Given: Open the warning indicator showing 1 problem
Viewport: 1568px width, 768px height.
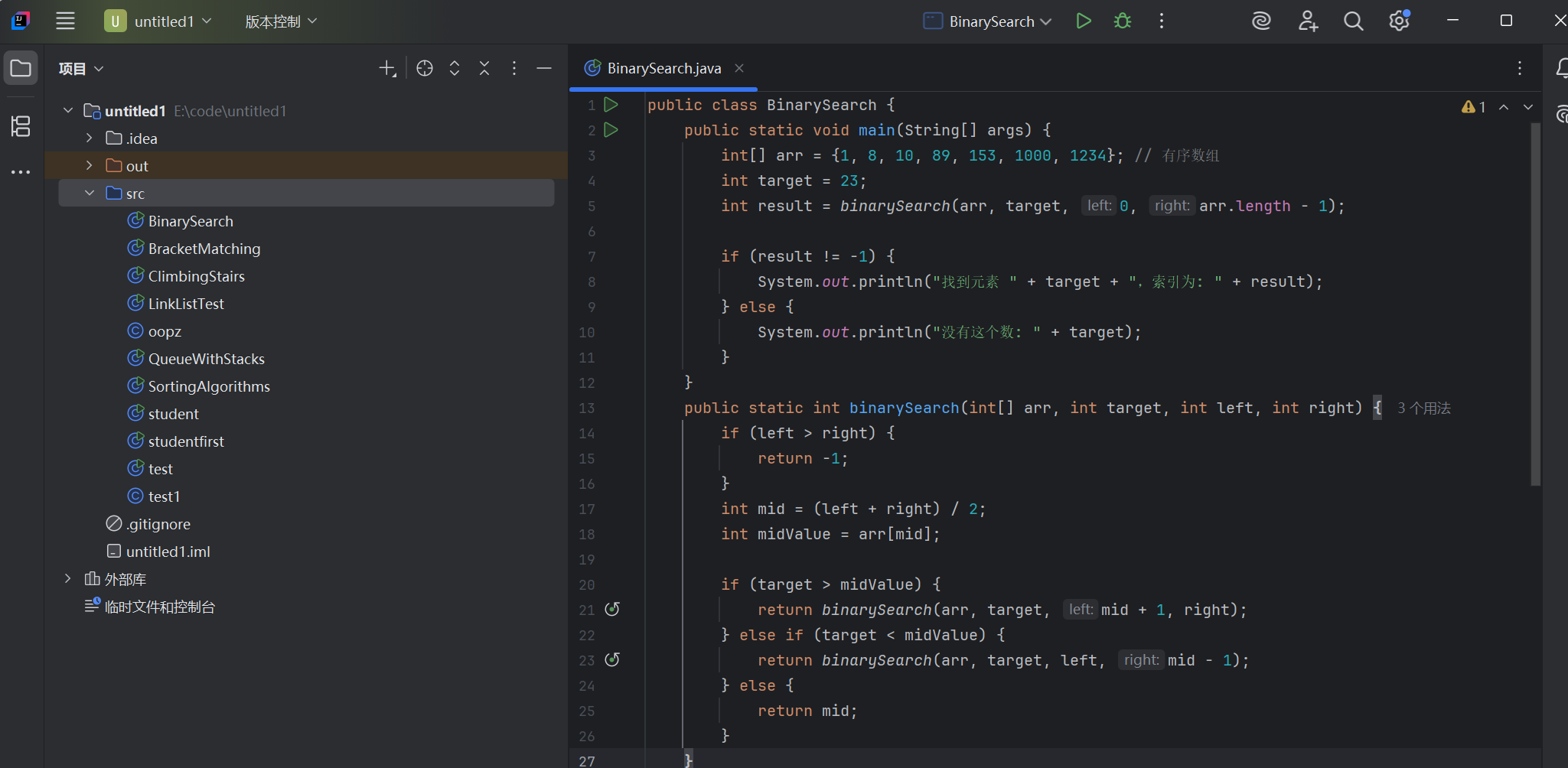Looking at the screenshot, I should coord(1474,107).
